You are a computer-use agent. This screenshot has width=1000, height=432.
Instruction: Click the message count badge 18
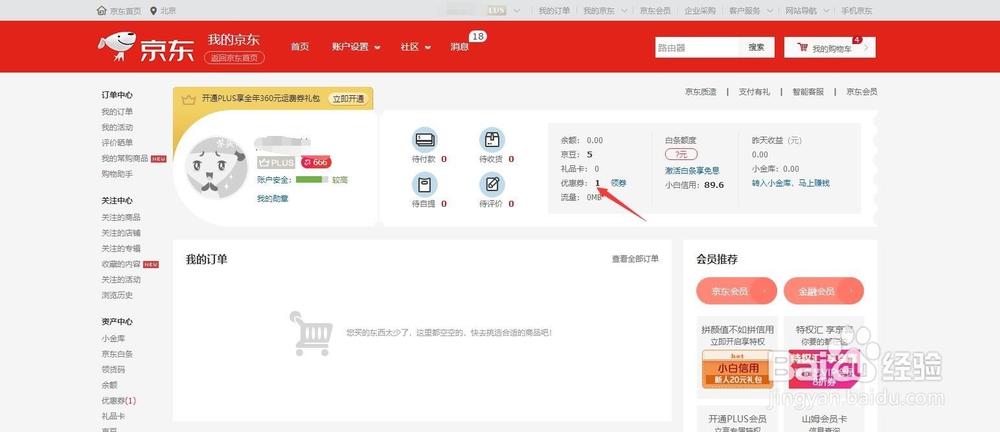point(478,36)
